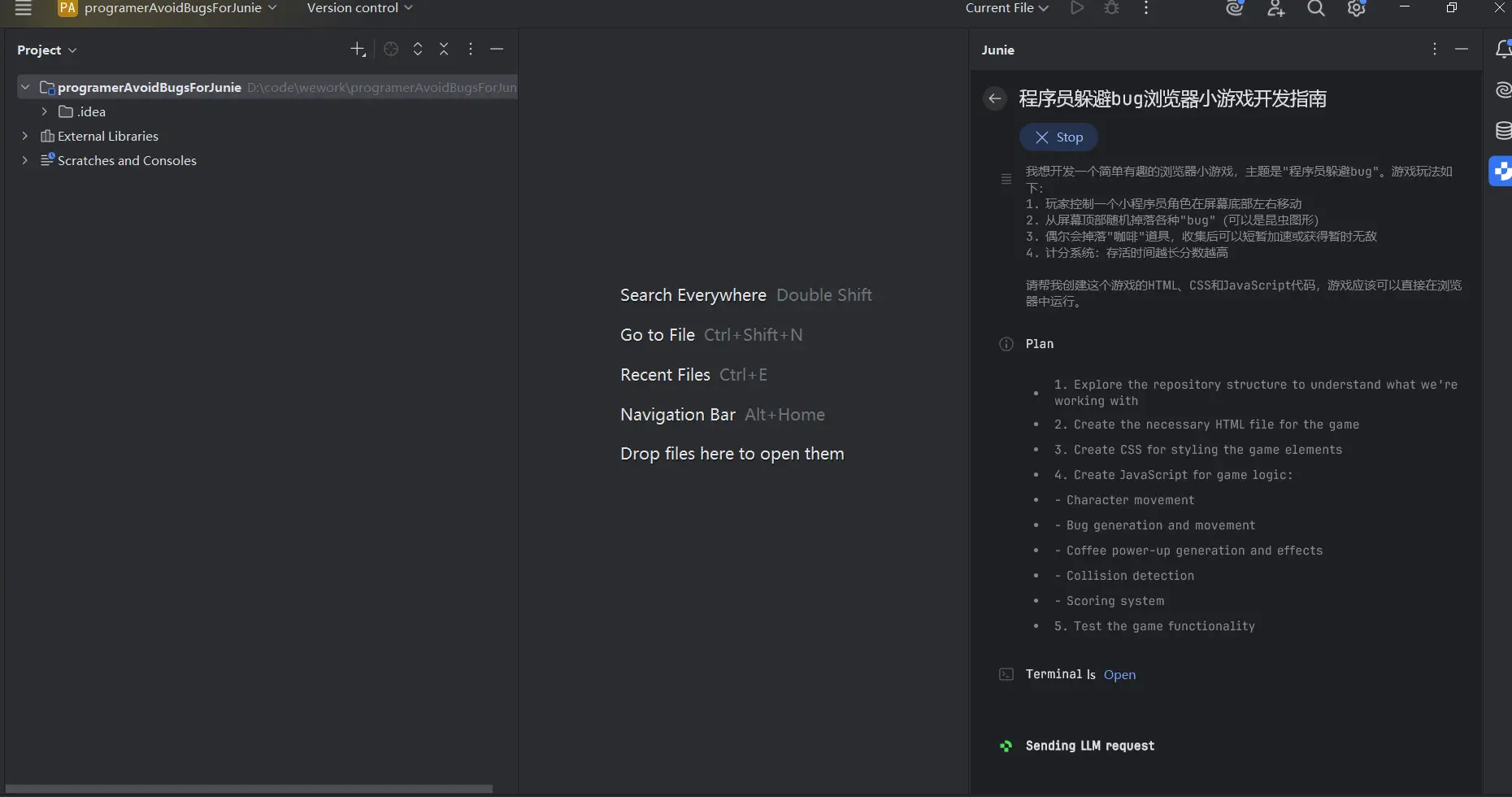Run the current file

point(1077,8)
